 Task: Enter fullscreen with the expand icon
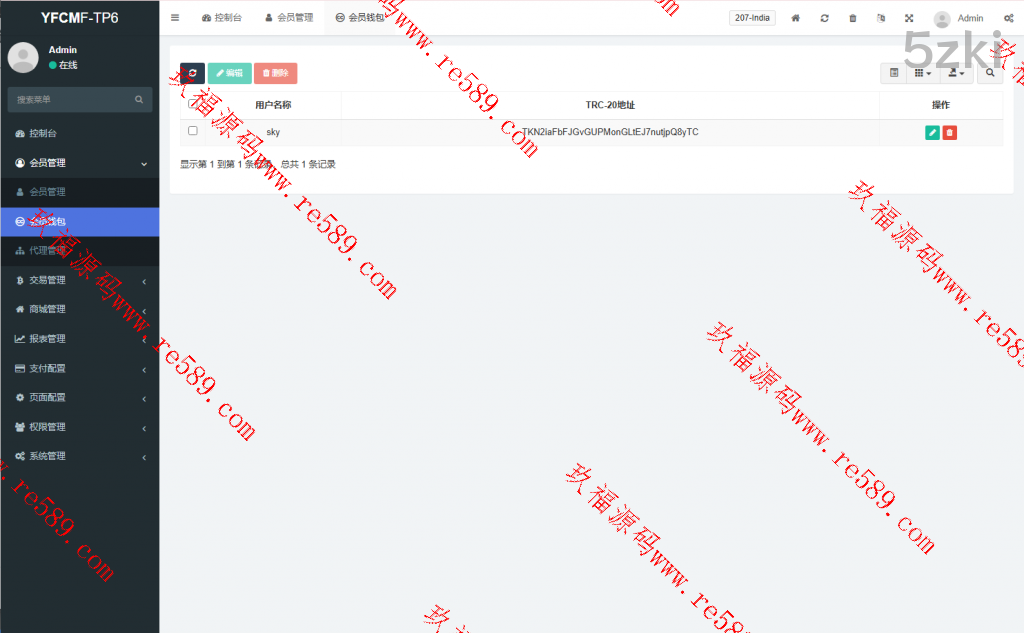[x=909, y=18]
